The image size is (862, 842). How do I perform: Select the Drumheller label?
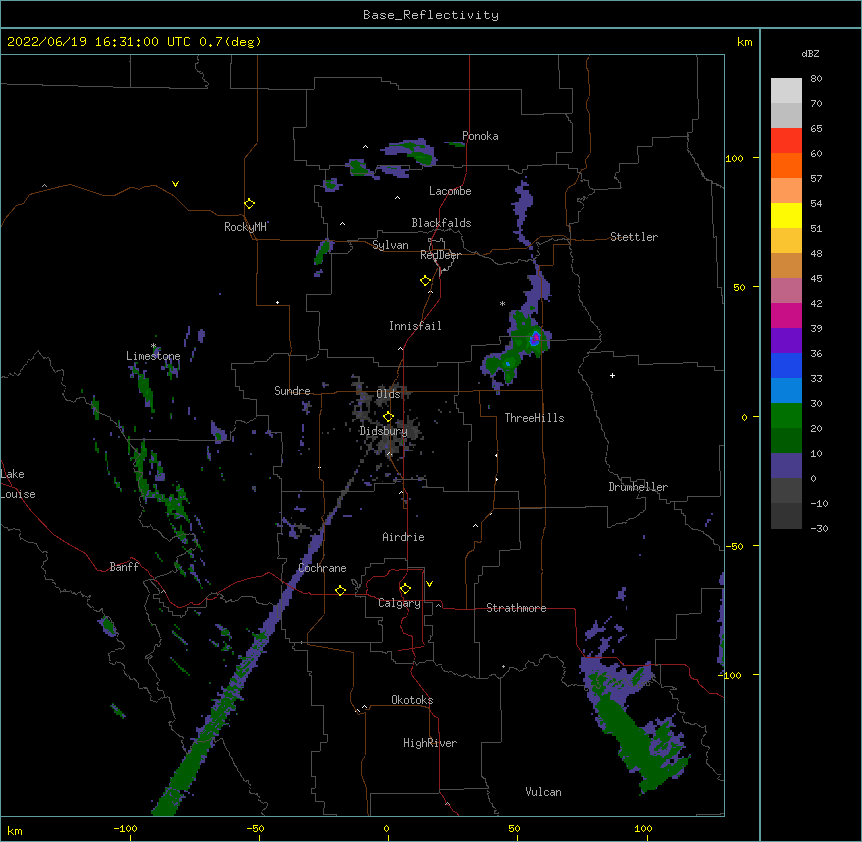(638, 487)
